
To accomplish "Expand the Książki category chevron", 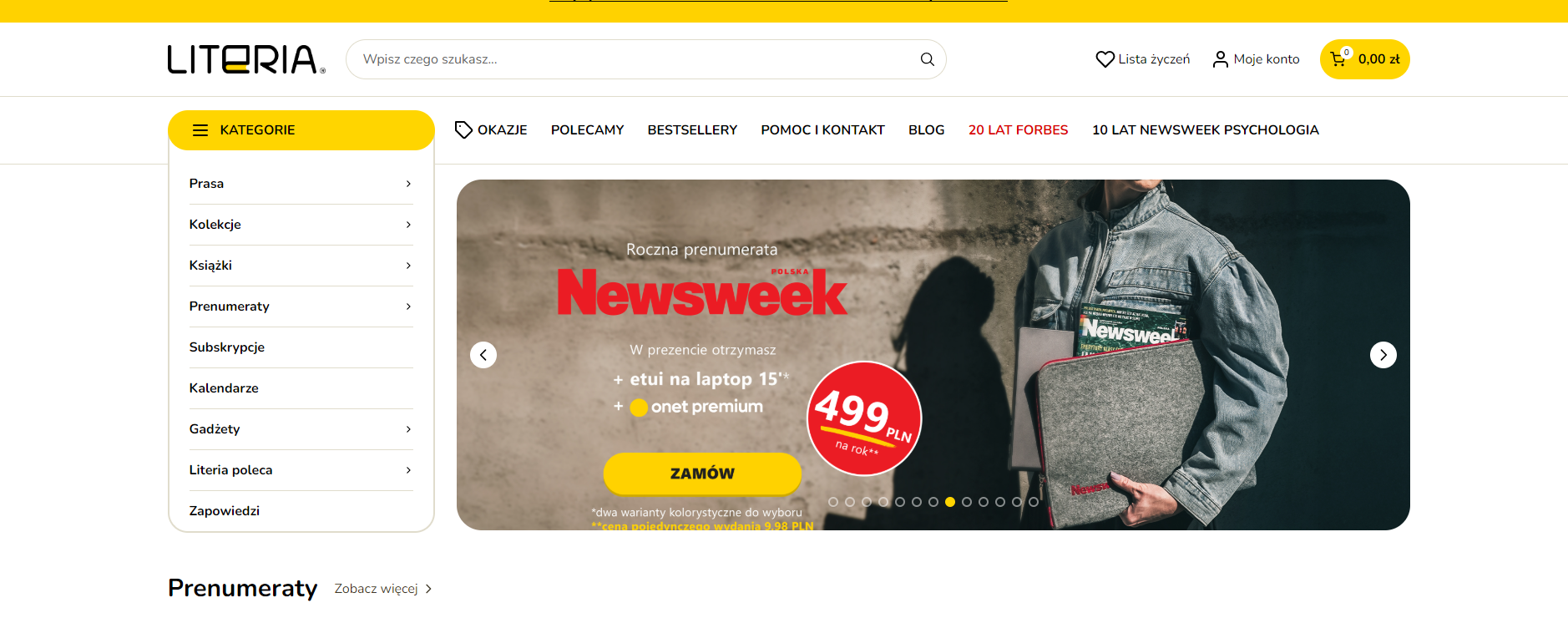I will point(408,266).
